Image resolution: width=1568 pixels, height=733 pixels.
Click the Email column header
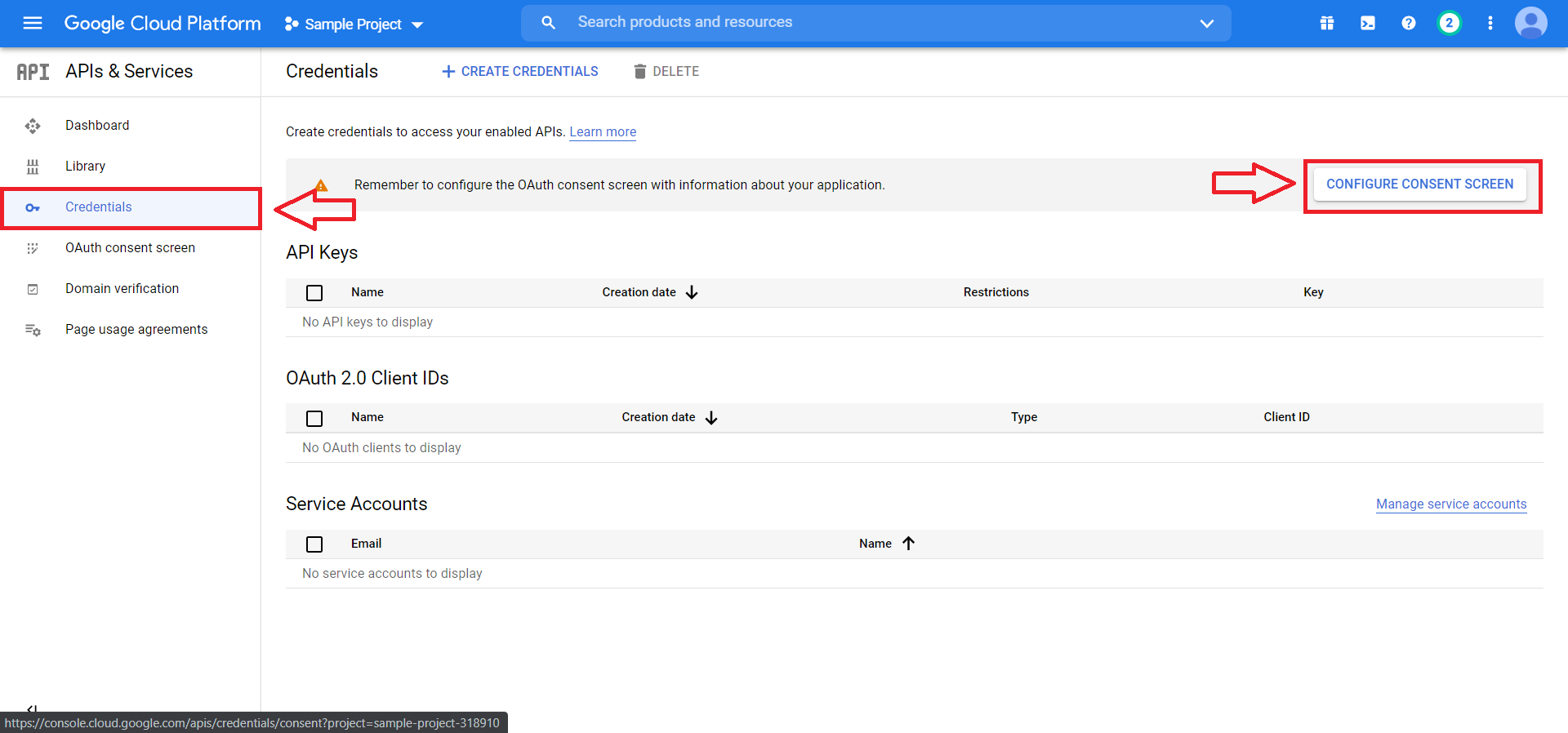coord(367,544)
